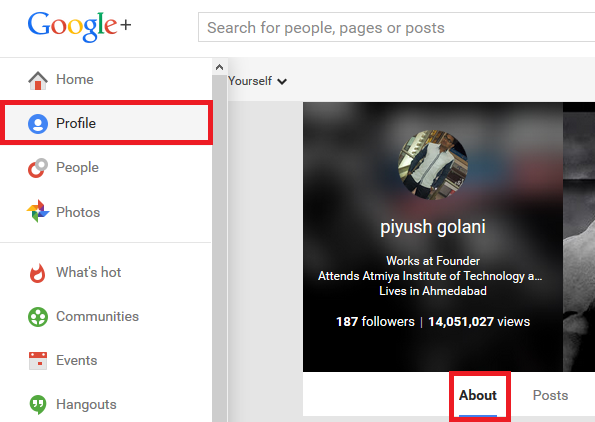595x422 pixels.
Task: Switch to the About tab
Action: [478, 395]
